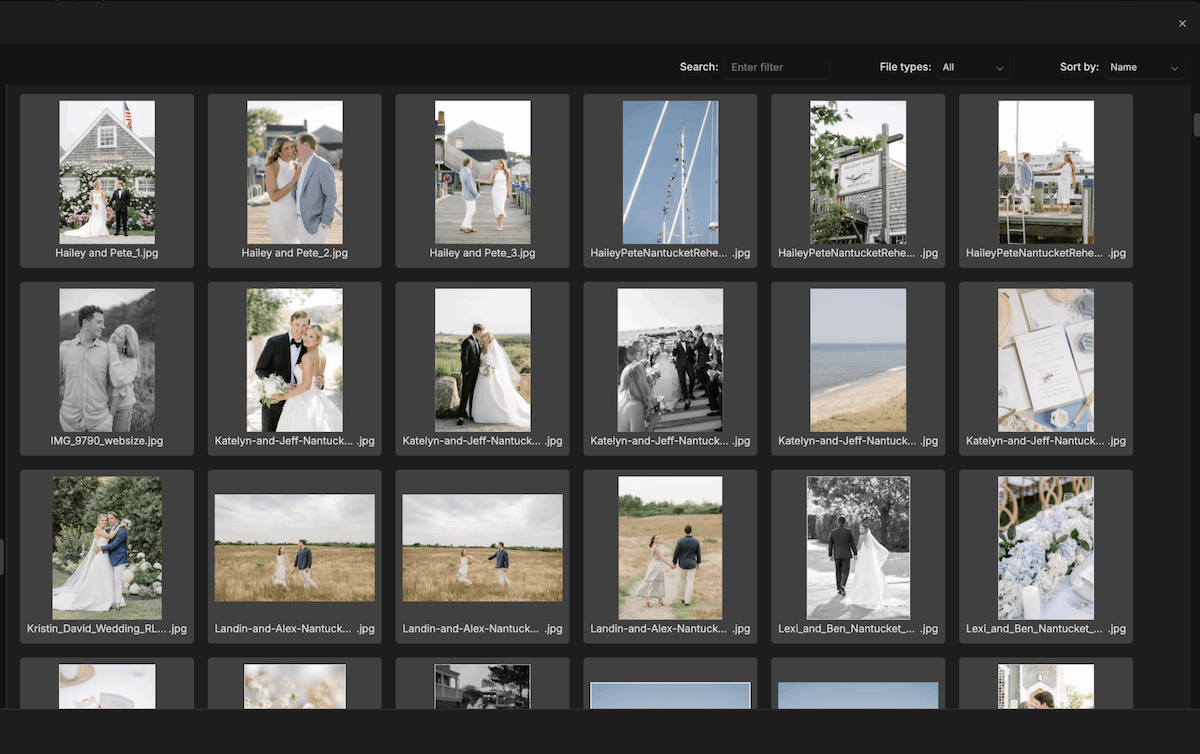Open the Sort by Name dropdown
Screen dimensions: 1200x754
pos(1145,67)
